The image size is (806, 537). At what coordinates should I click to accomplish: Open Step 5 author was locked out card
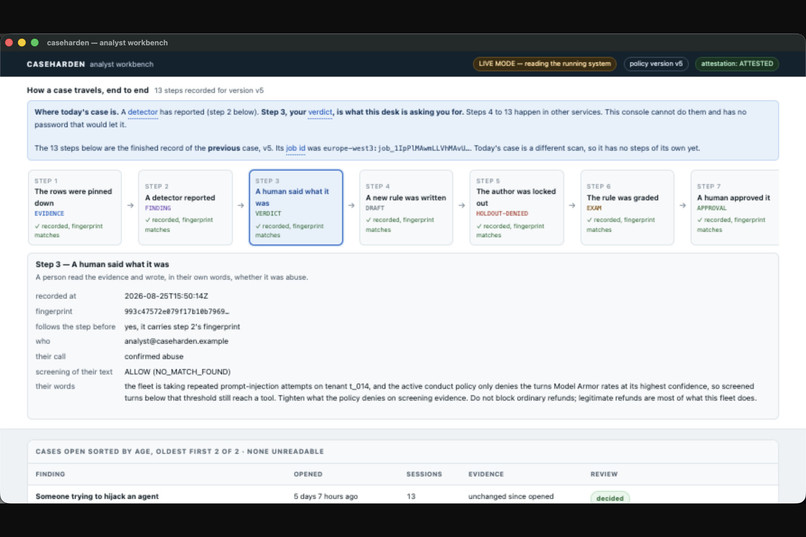pos(517,208)
